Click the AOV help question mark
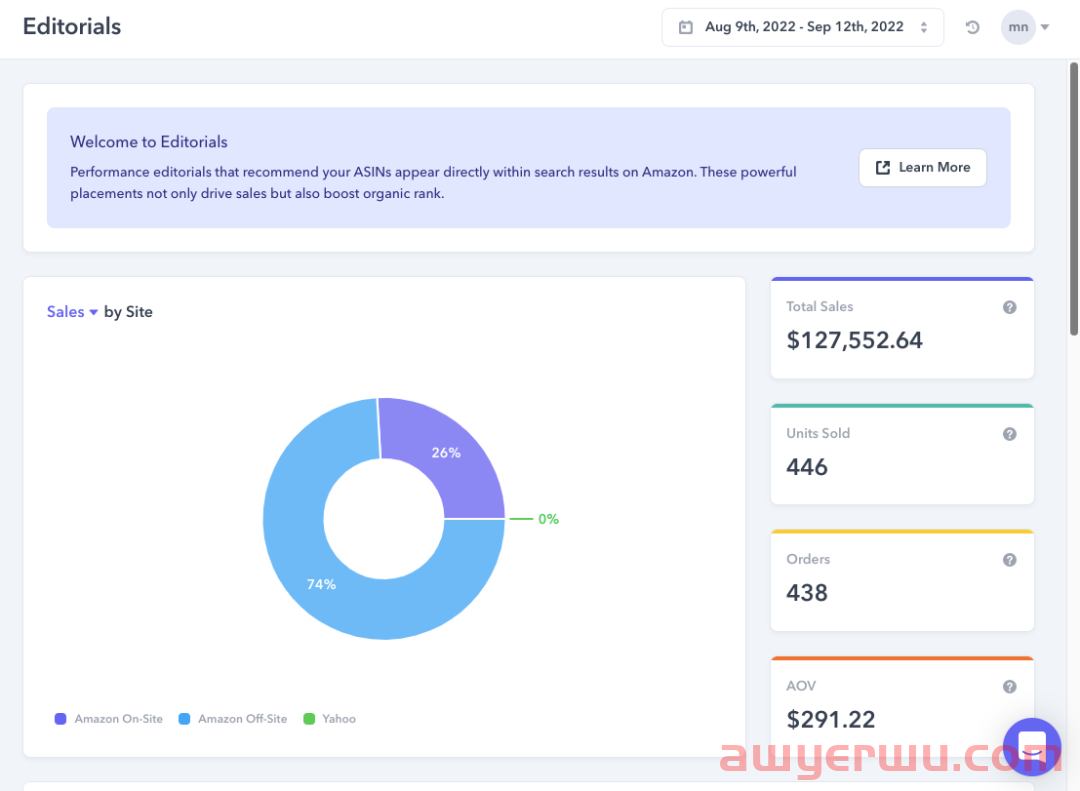Image resolution: width=1080 pixels, height=791 pixels. (x=1009, y=687)
